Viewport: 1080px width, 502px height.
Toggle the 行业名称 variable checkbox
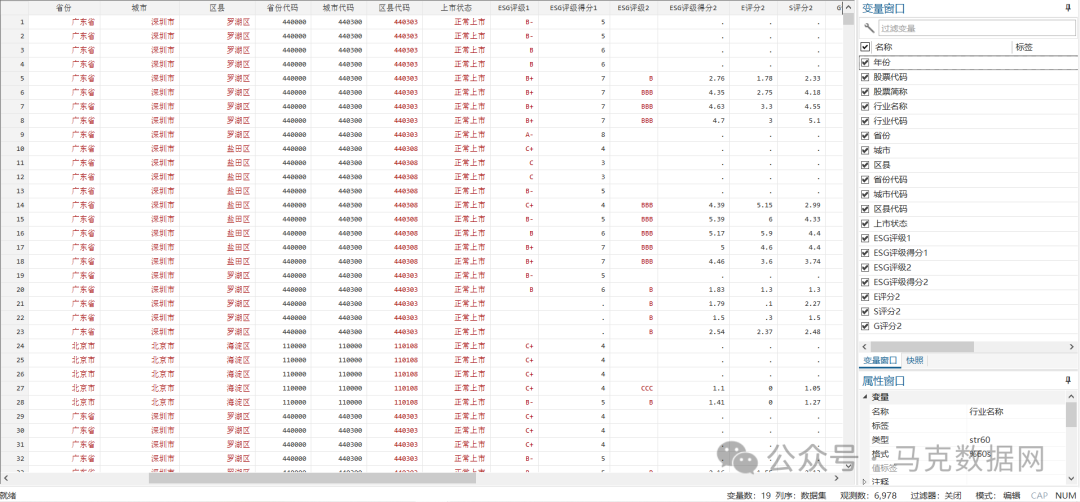pos(866,106)
